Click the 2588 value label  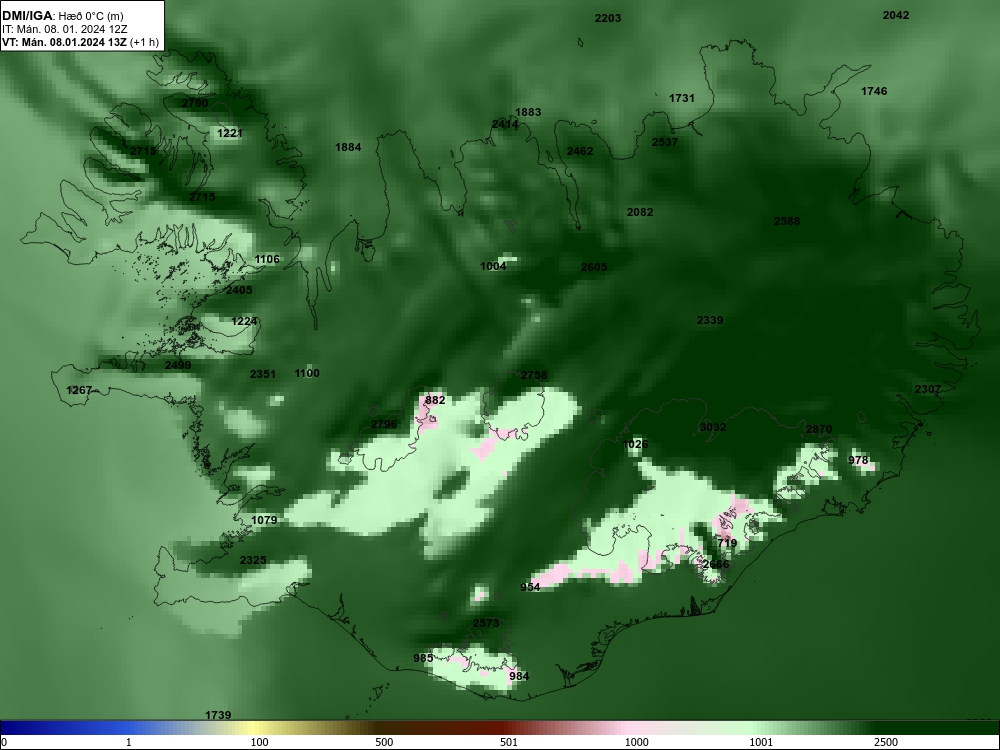(787, 221)
